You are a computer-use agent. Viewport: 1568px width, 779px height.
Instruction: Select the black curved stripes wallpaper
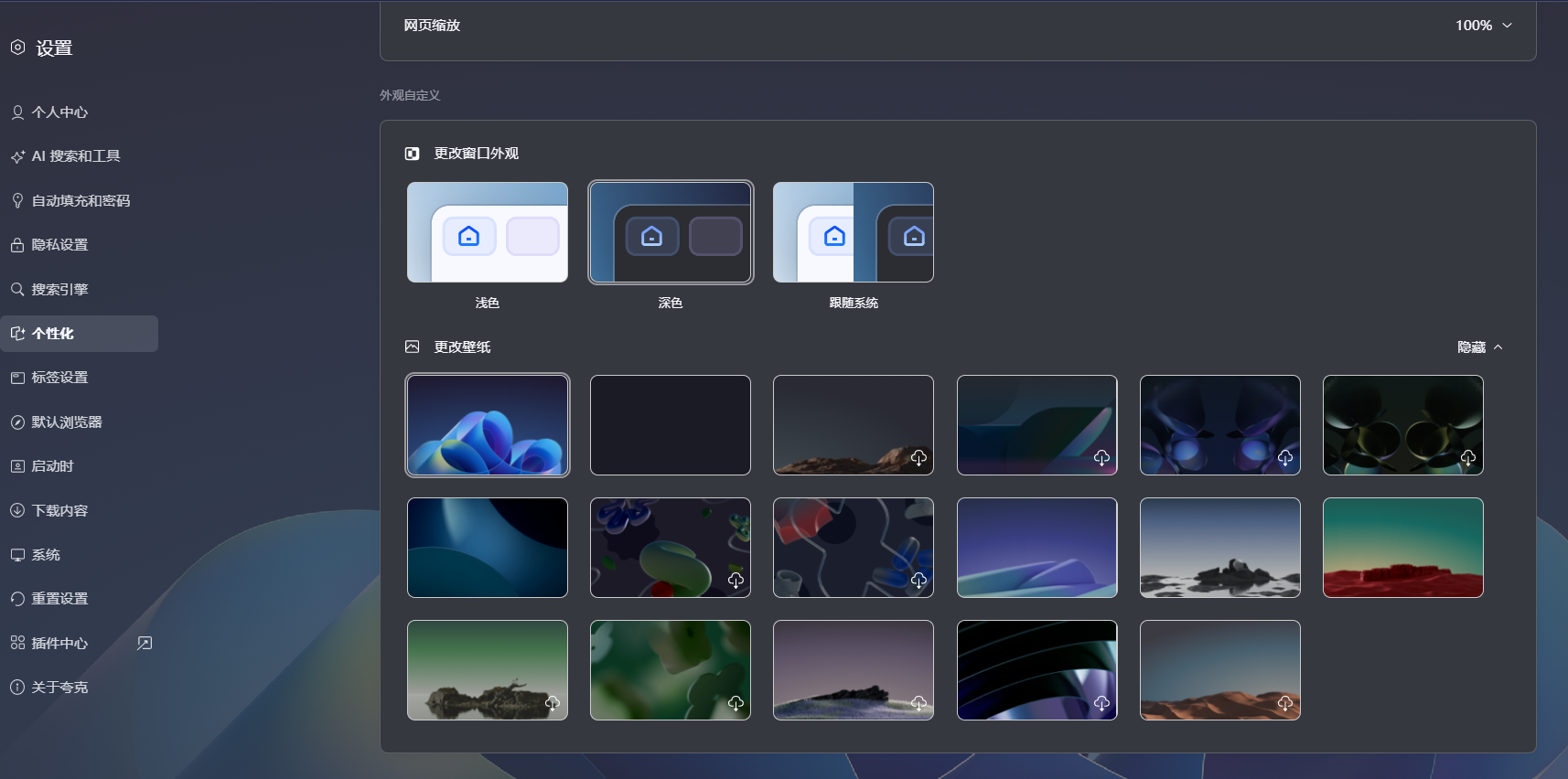click(x=1037, y=670)
